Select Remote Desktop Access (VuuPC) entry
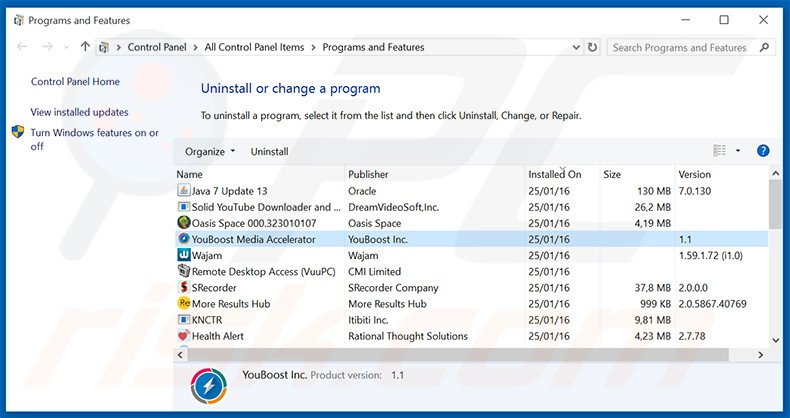Screen dimensions: 790x418 click(x=264, y=271)
